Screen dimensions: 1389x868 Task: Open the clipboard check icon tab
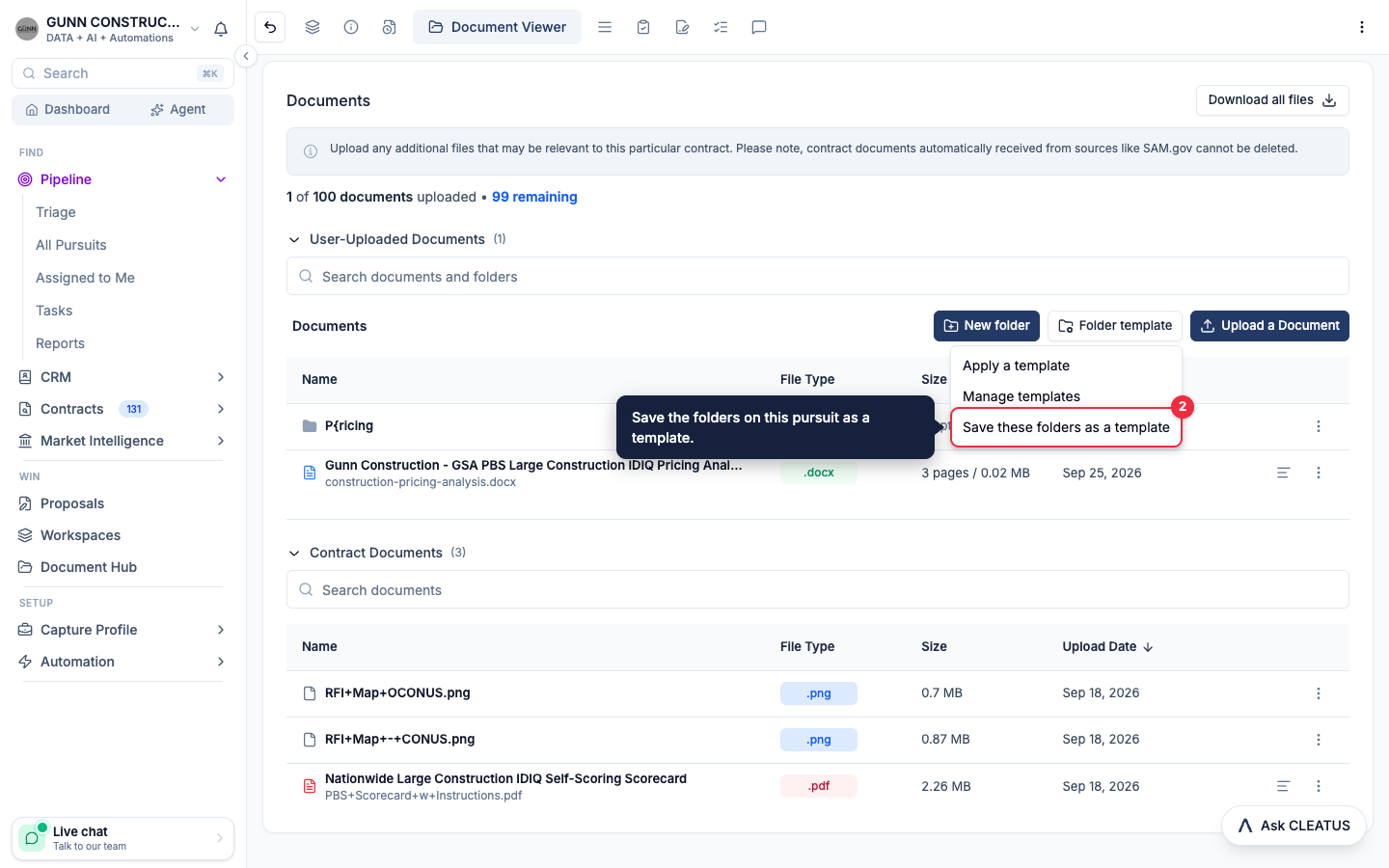[643, 27]
